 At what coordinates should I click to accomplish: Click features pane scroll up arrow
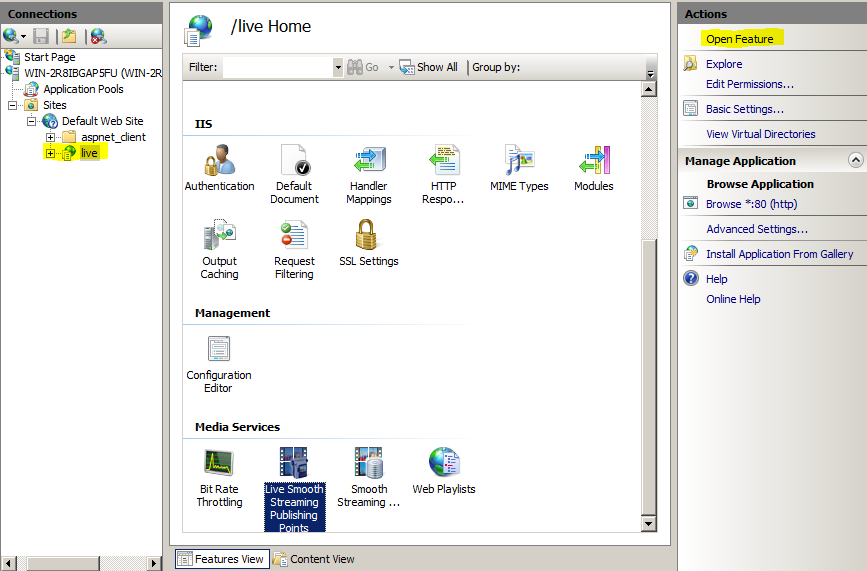649,89
